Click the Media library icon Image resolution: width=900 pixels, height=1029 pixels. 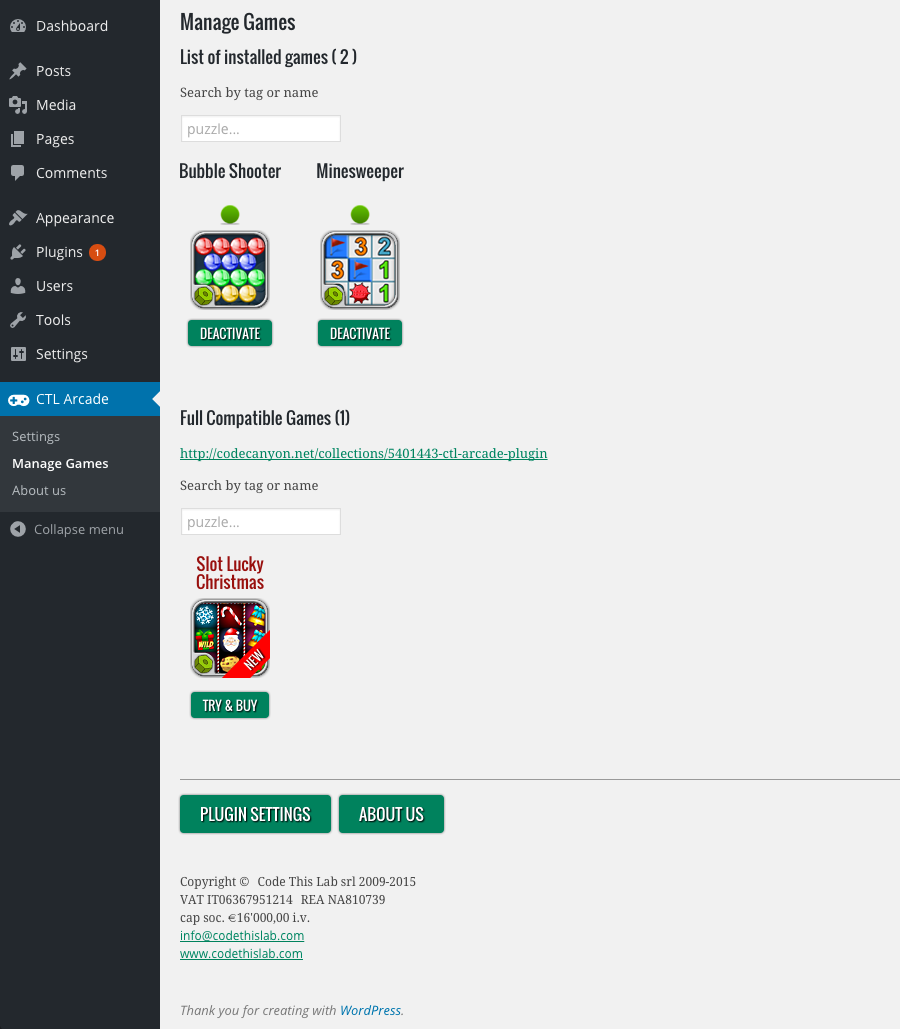(x=18, y=105)
